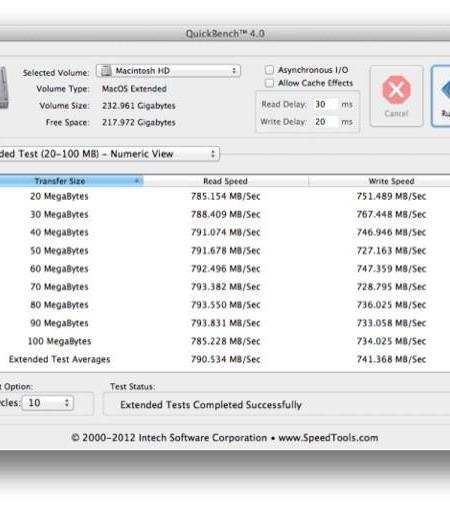This screenshot has height=508, width=450.
Task: Click the 741.368 MB/Sec average write speed
Action: 391,359
